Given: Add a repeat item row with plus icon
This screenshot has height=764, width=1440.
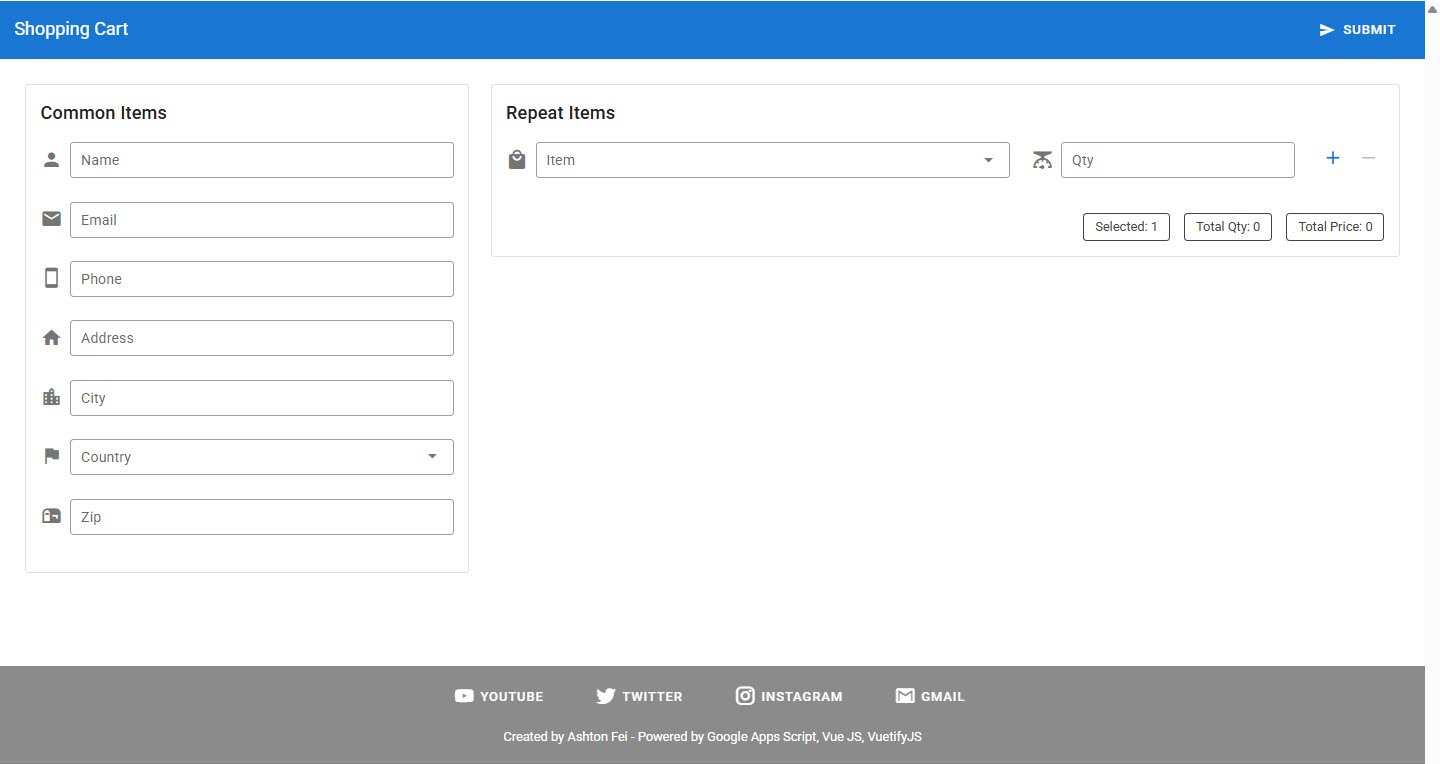Looking at the screenshot, I should pos(1332,158).
